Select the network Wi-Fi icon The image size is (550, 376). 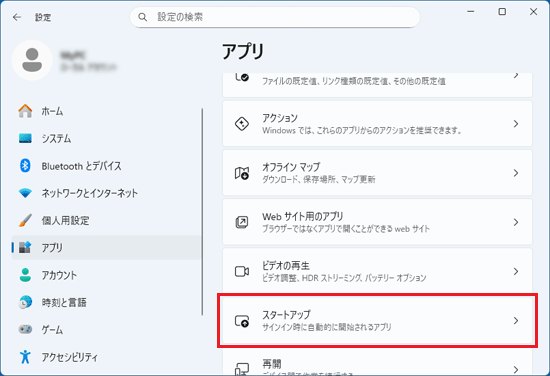pyautogui.click(x=25, y=193)
